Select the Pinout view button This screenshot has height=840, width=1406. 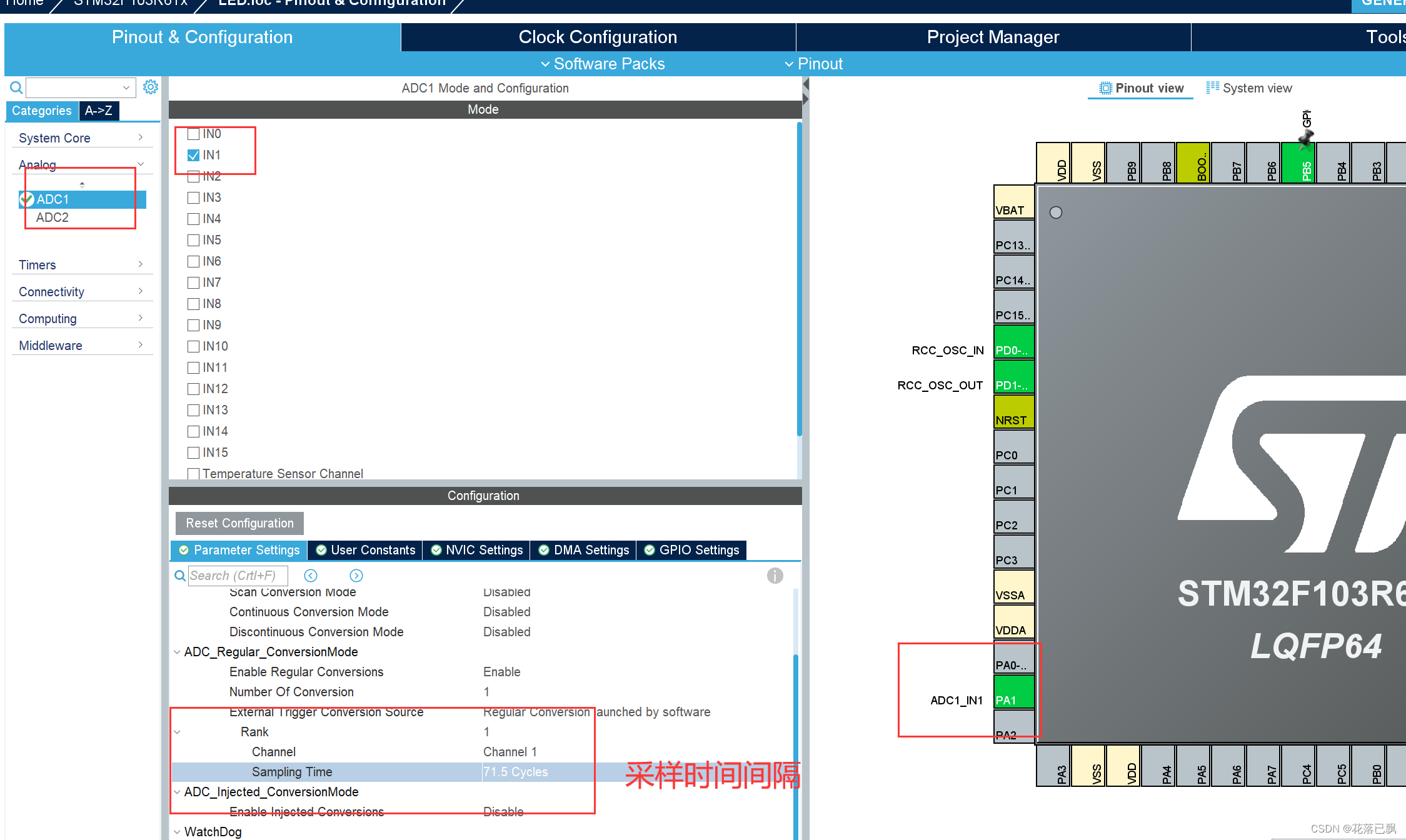[1141, 88]
